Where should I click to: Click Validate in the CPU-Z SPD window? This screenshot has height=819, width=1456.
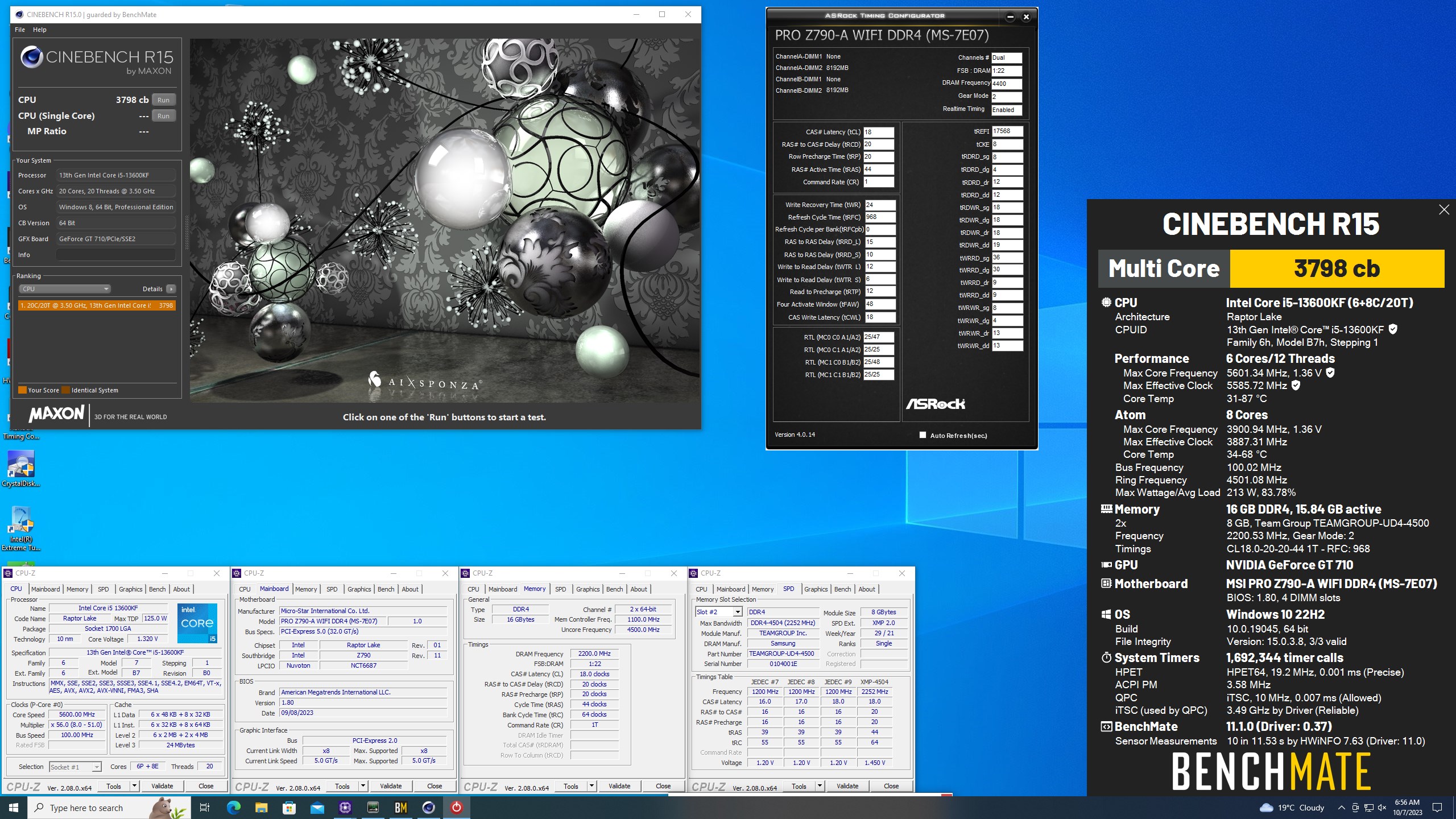[x=847, y=786]
